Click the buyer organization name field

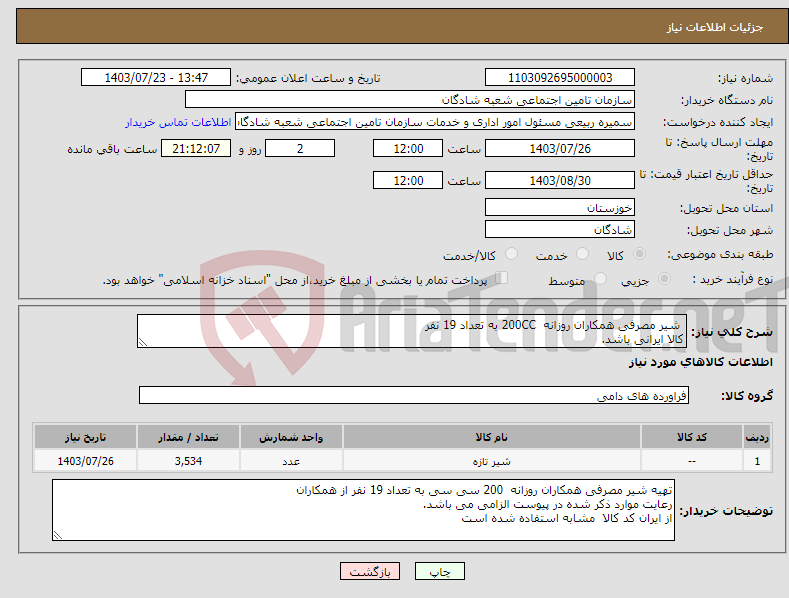pyautogui.click(x=410, y=100)
